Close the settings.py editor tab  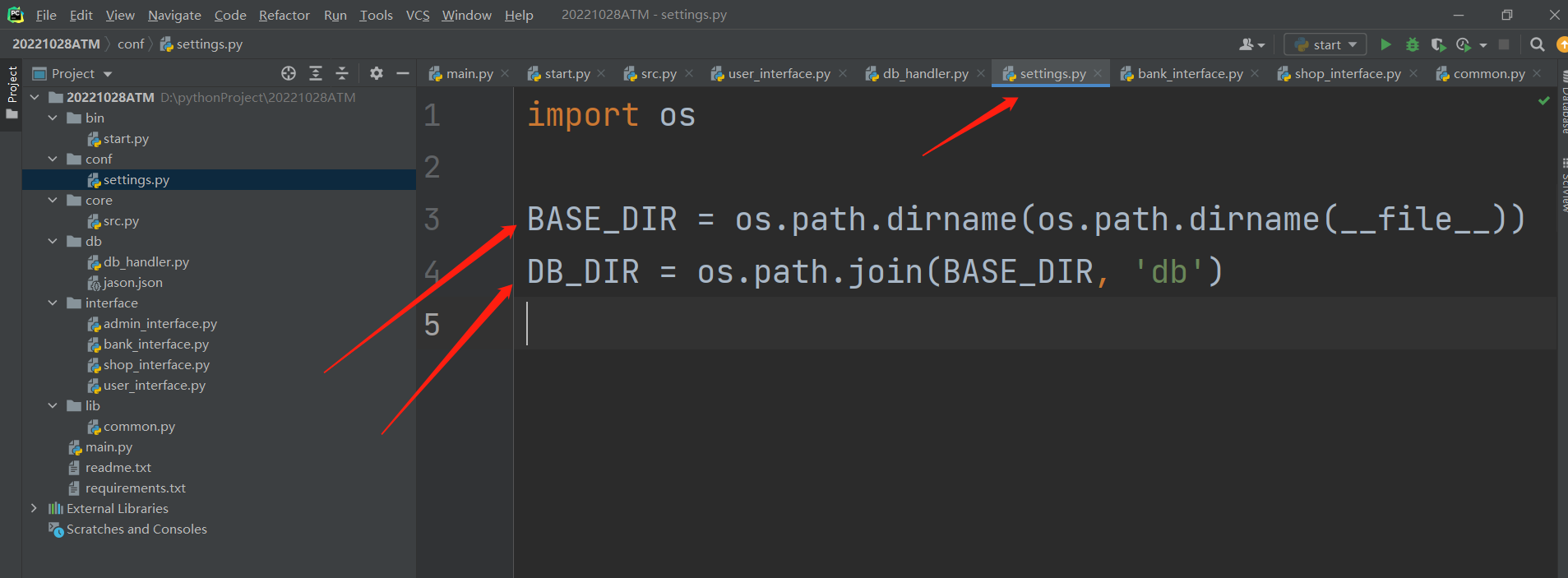tap(1098, 73)
